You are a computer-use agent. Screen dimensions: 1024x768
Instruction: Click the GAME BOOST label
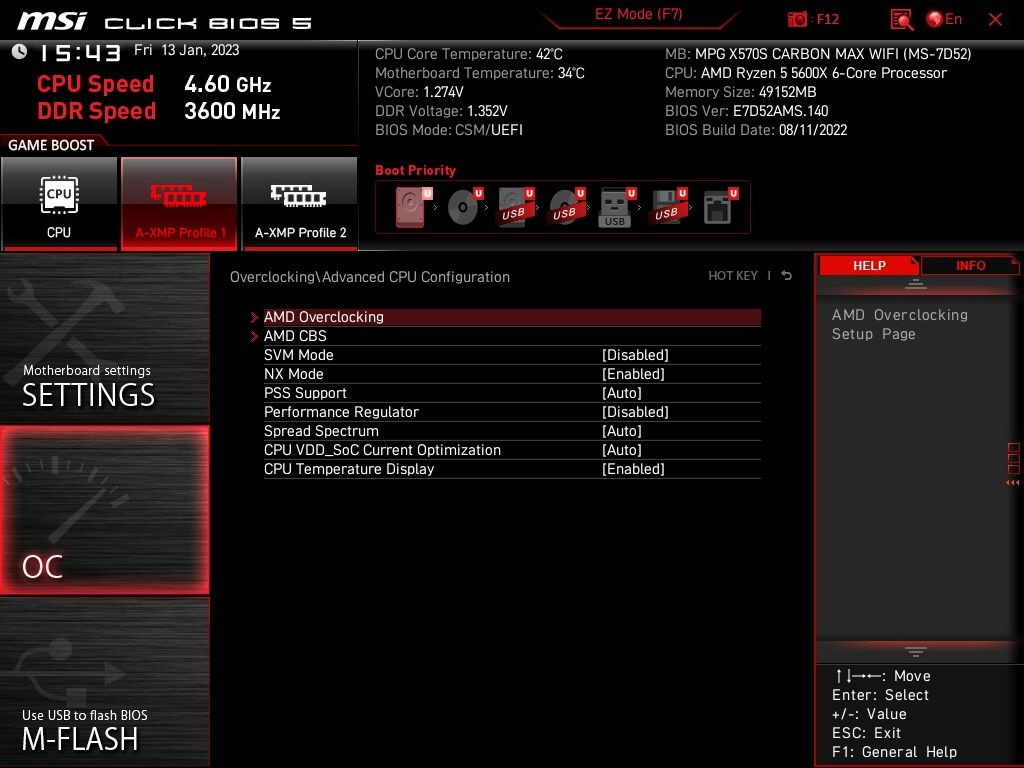pyautogui.click(x=51, y=145)
